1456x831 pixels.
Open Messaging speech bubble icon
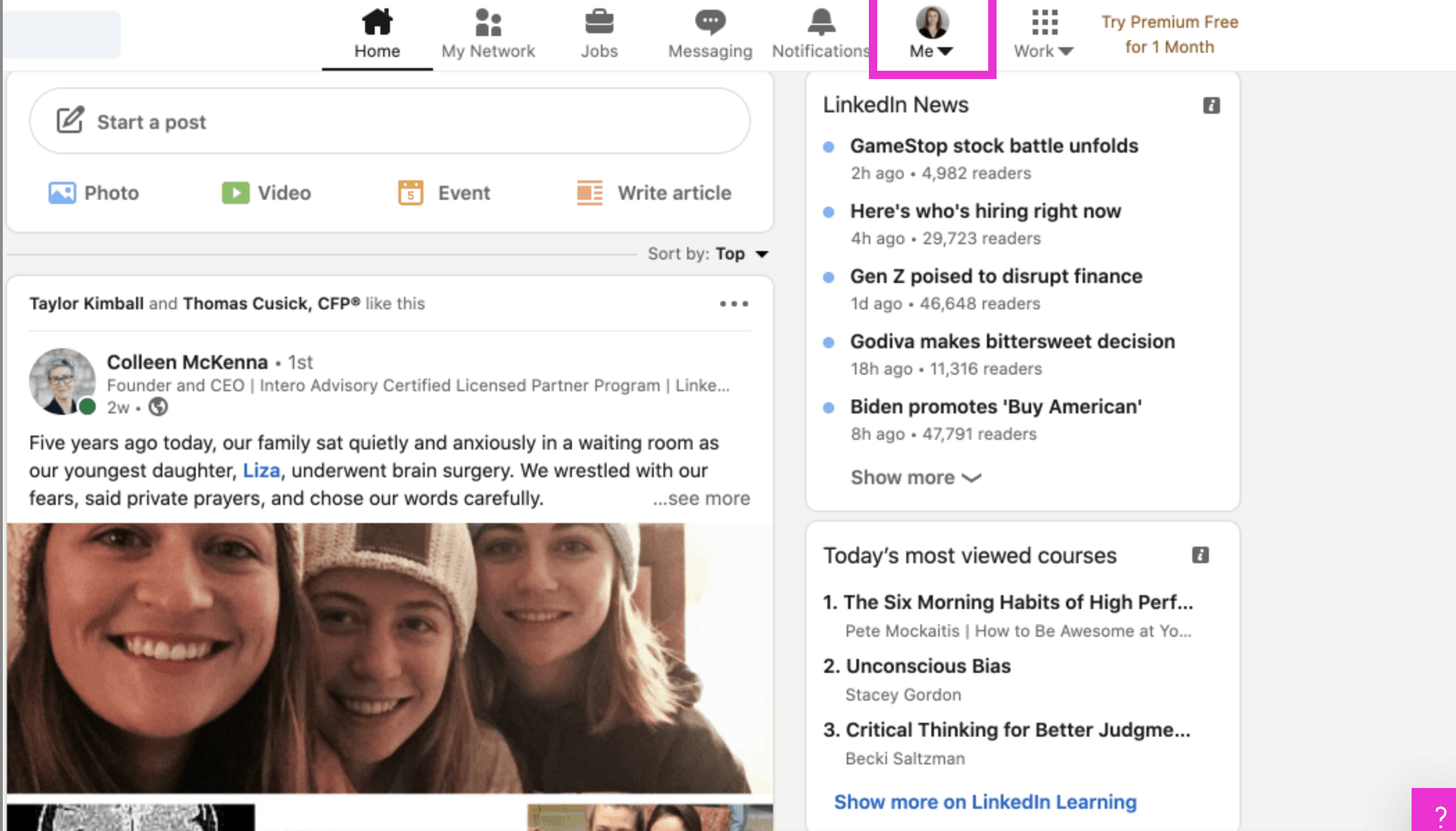coord(710,22)
